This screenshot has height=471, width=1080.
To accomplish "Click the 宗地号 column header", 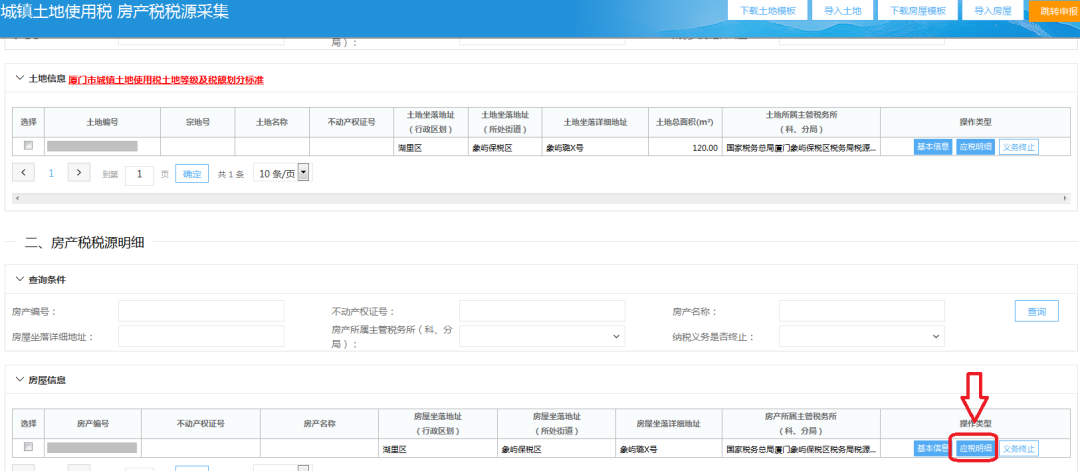I will tap(198, 122).
